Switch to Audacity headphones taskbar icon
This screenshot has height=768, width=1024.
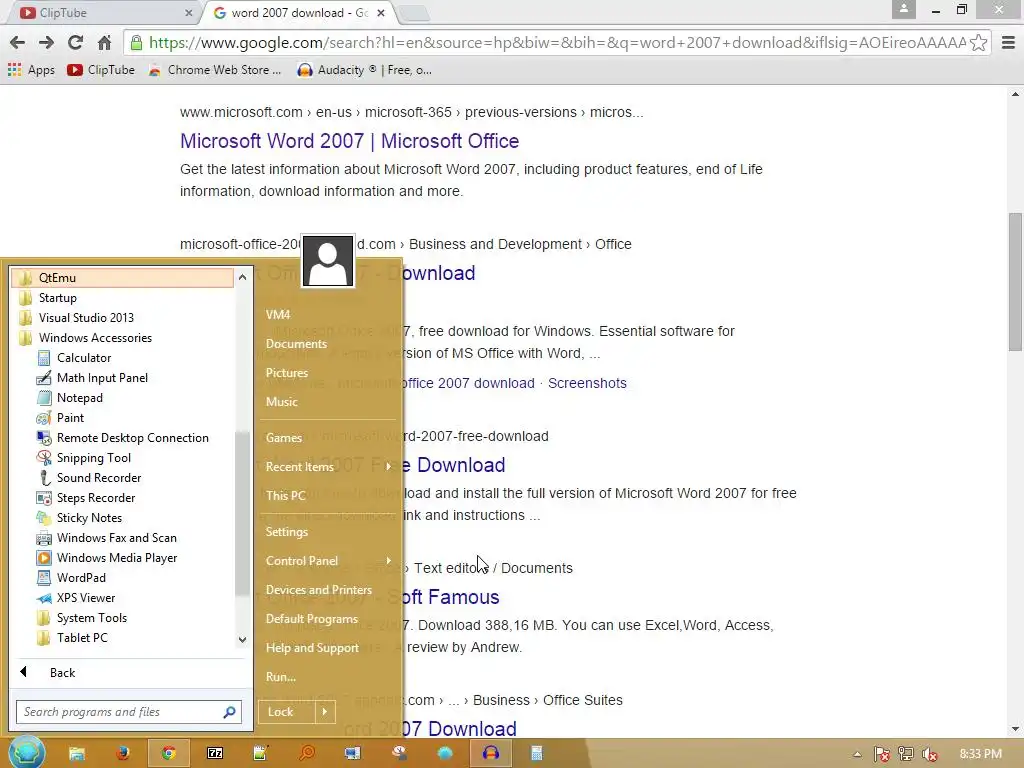(491, 754)
